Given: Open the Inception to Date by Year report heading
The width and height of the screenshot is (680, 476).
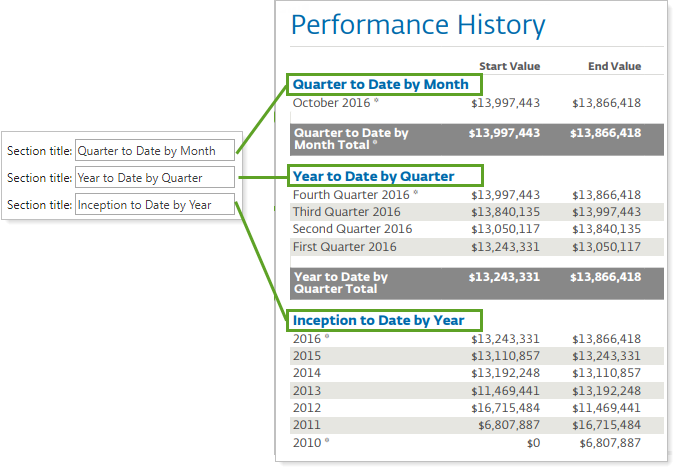Looking at the screenshot, I should [x=378, y=320].
